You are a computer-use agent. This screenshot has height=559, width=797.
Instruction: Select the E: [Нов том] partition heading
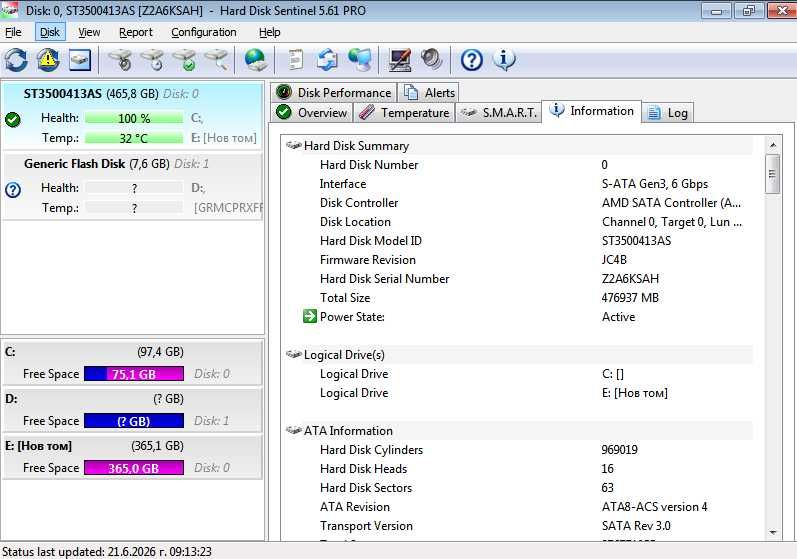[94, 446]
